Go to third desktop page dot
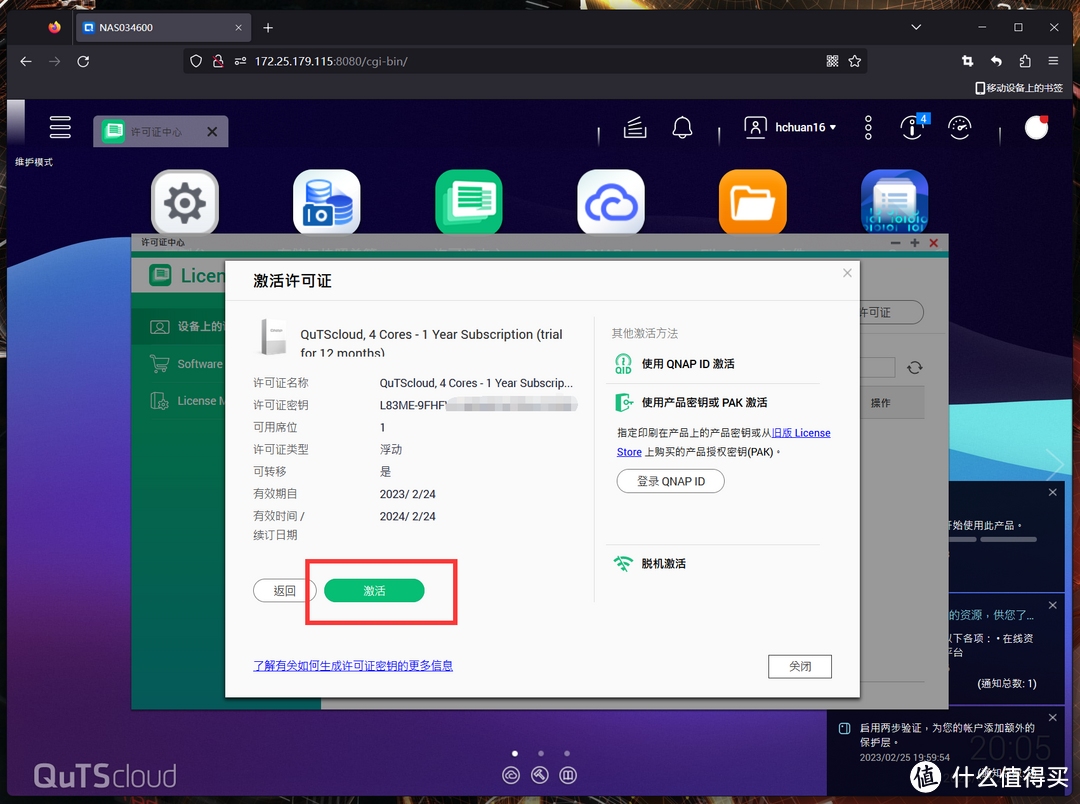The image size is (1080, 804). click(x=567, y=753)
